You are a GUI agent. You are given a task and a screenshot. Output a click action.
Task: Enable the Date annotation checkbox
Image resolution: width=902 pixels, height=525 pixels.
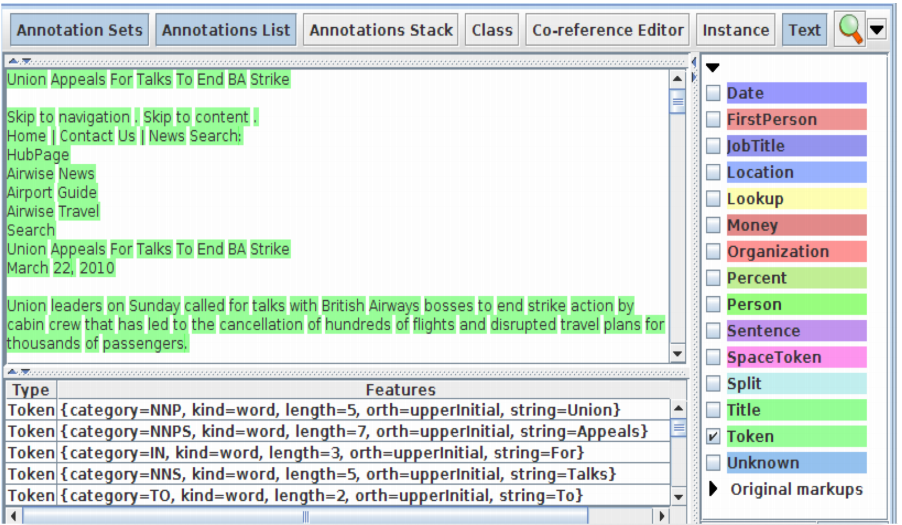click(713, 93)
